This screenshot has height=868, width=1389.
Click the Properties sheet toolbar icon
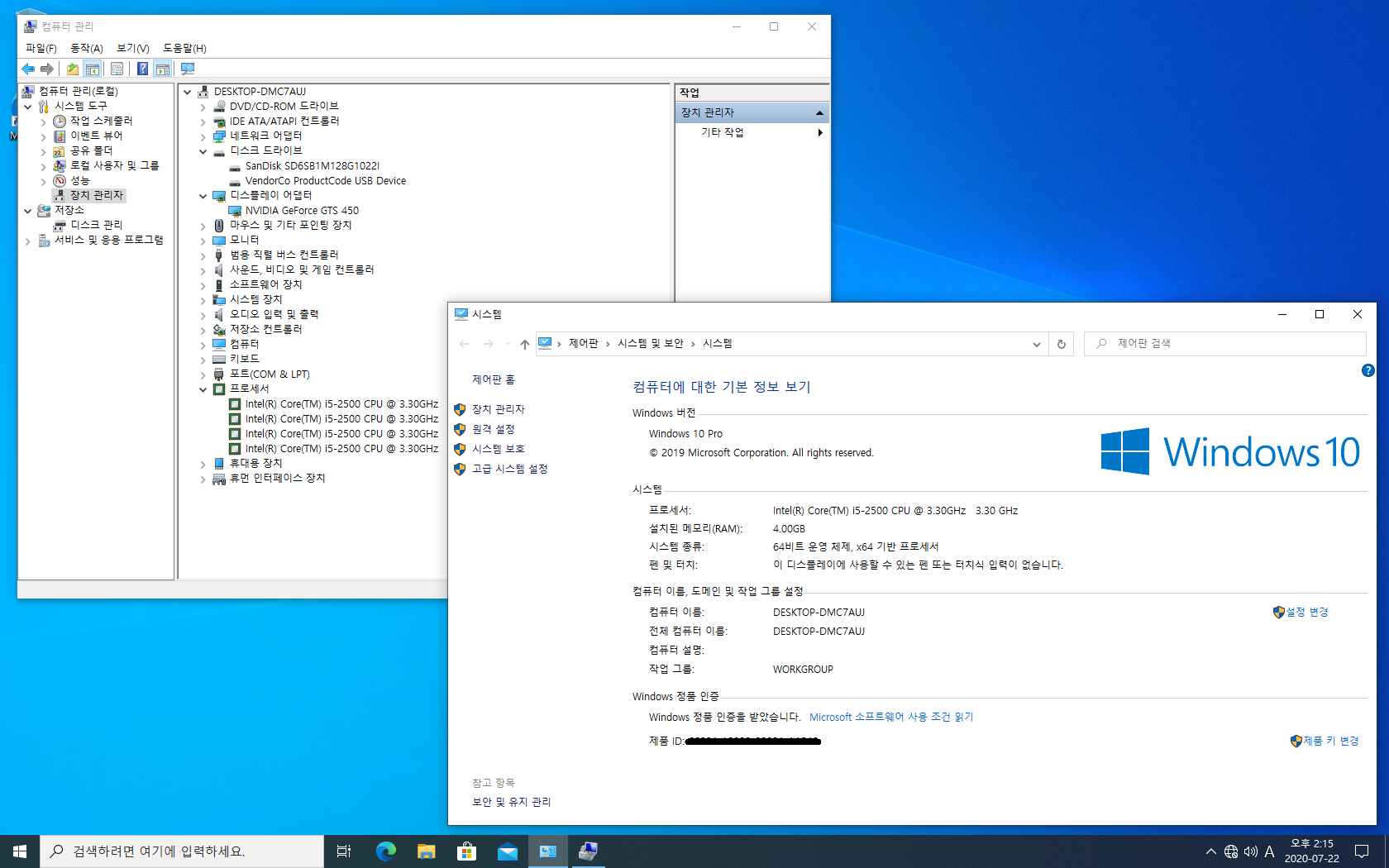117,69
